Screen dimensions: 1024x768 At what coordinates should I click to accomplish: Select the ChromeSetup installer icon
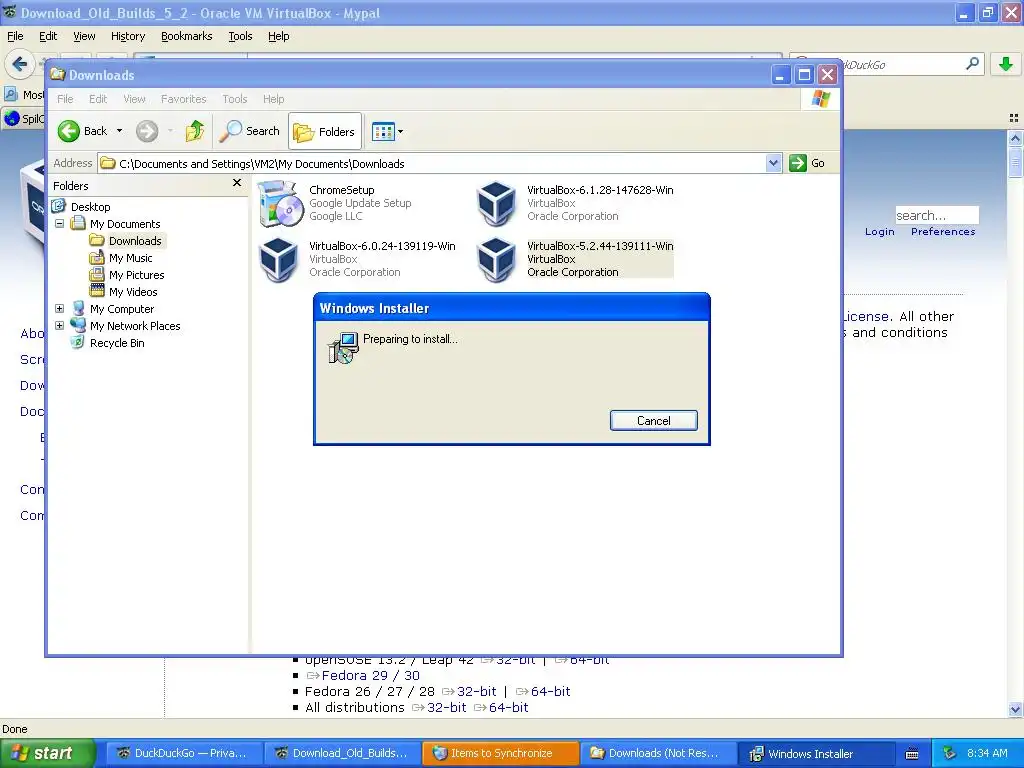(x=281, y=204)
